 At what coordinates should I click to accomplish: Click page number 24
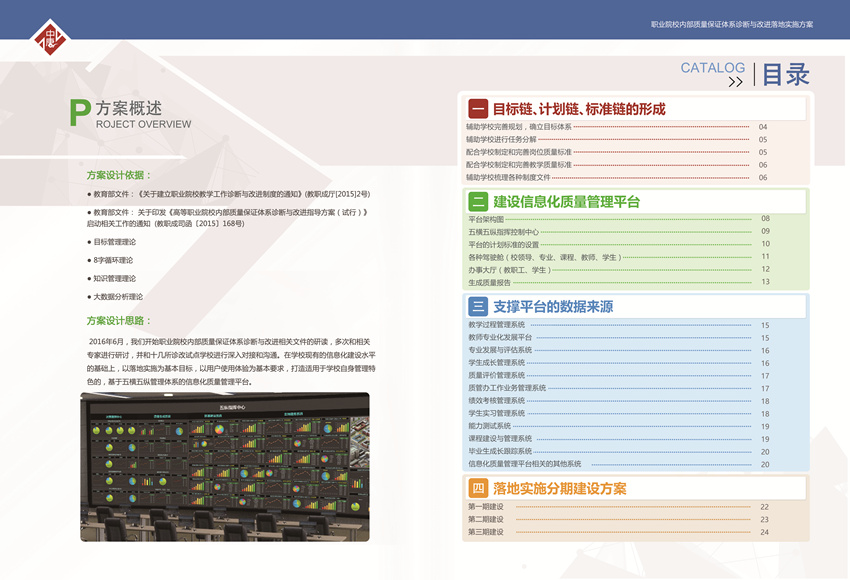tap(764, 532)
